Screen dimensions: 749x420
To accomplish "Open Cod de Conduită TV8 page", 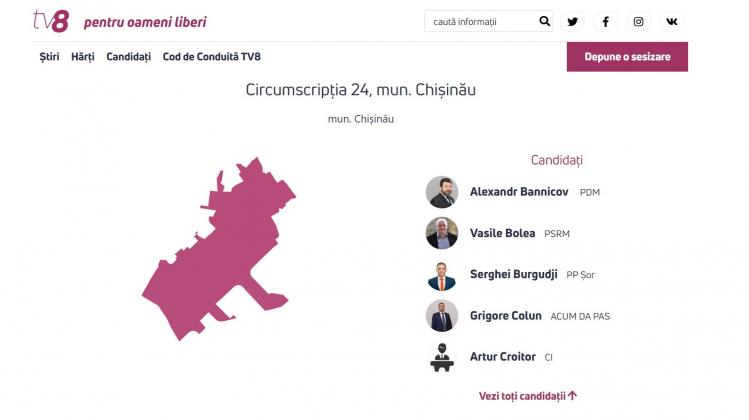I will [212, 57].
